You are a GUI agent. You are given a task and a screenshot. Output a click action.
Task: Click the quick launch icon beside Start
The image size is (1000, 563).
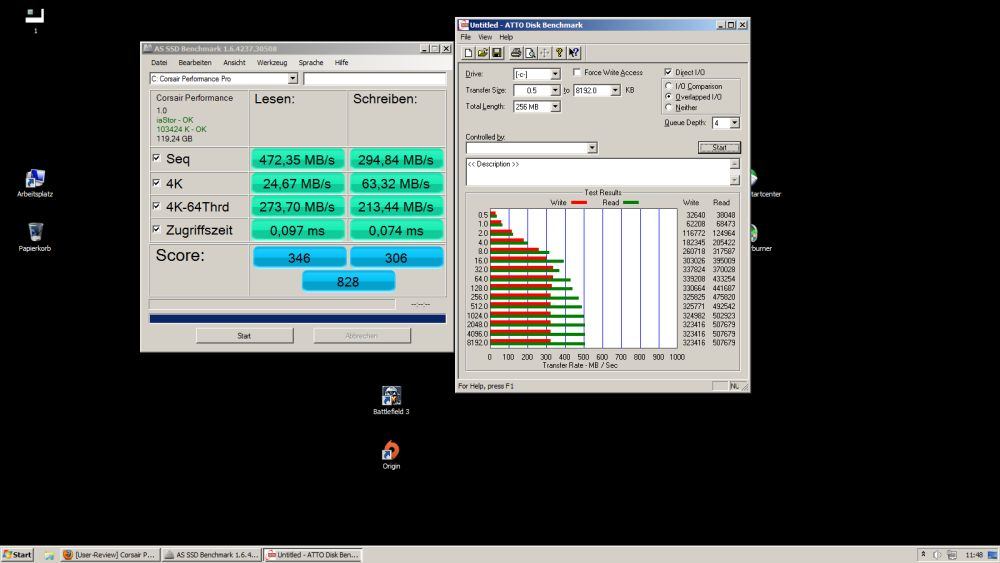[48, 555]
